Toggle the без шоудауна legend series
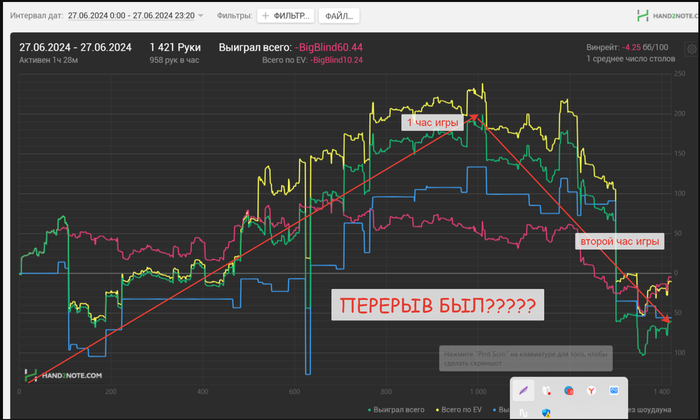 [650, 409]
